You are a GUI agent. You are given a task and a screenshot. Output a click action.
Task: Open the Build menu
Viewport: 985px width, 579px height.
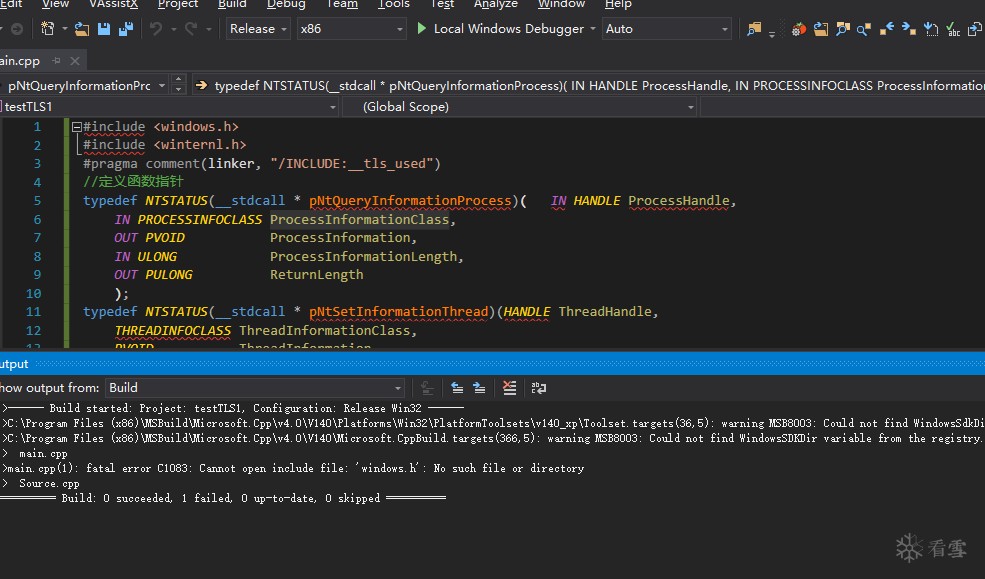pos(232,4)
